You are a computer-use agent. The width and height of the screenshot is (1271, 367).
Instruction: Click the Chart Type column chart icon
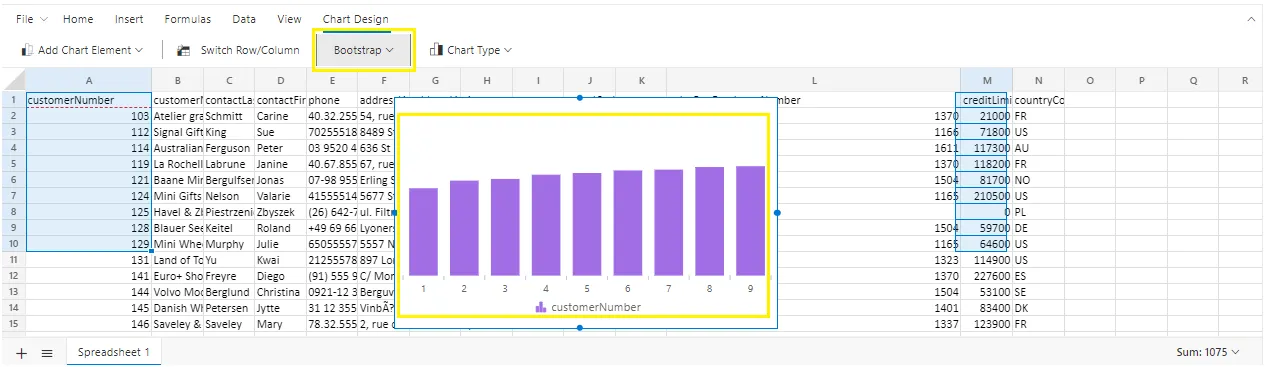436,50
